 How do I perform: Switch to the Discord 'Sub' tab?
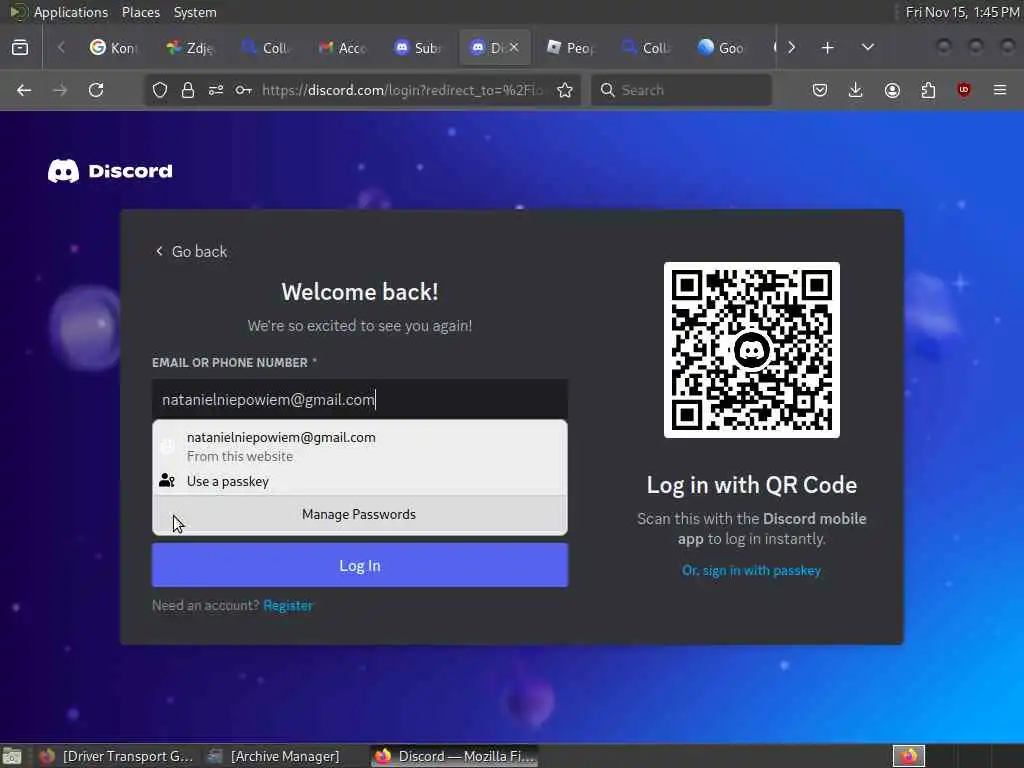click(x=418, y=48)
